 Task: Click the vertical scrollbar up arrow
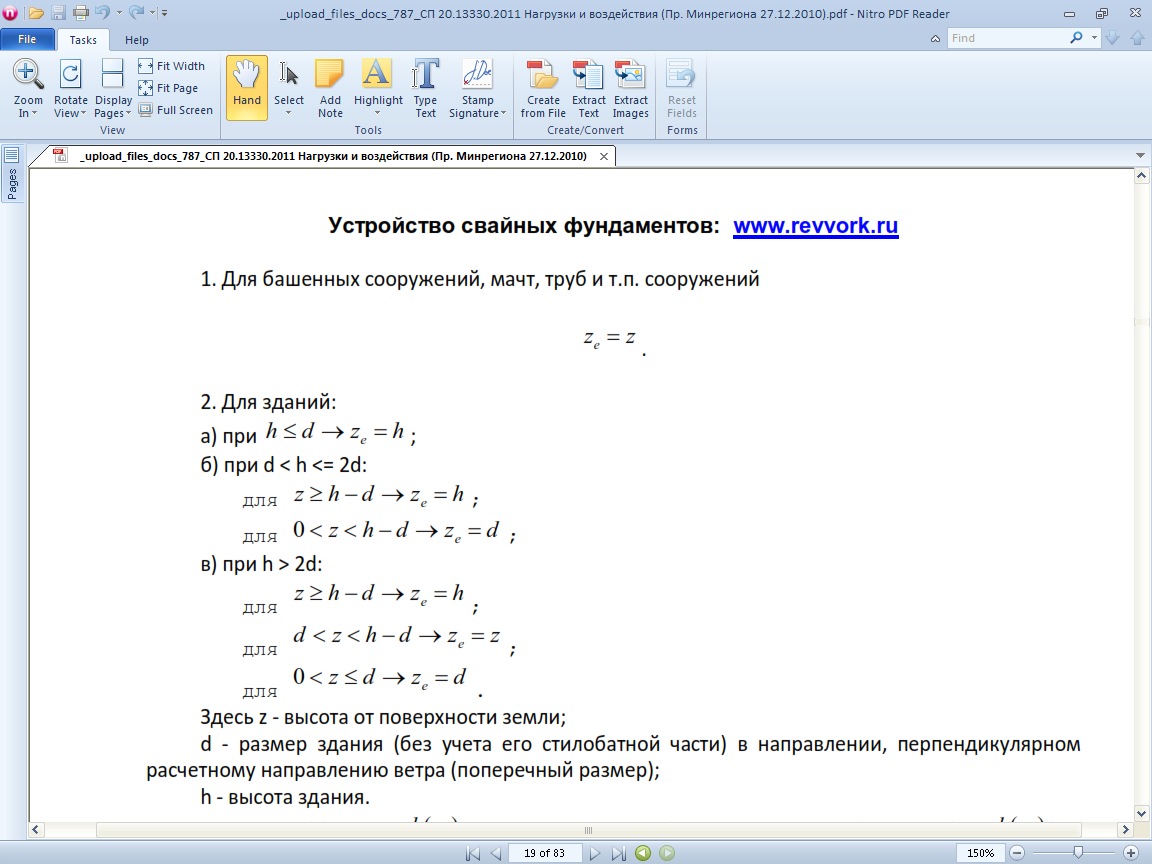(x=1141, y=176)
